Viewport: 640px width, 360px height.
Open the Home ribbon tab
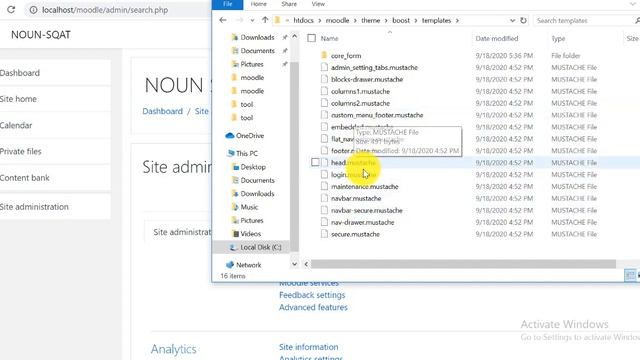(x=258, y=4)
